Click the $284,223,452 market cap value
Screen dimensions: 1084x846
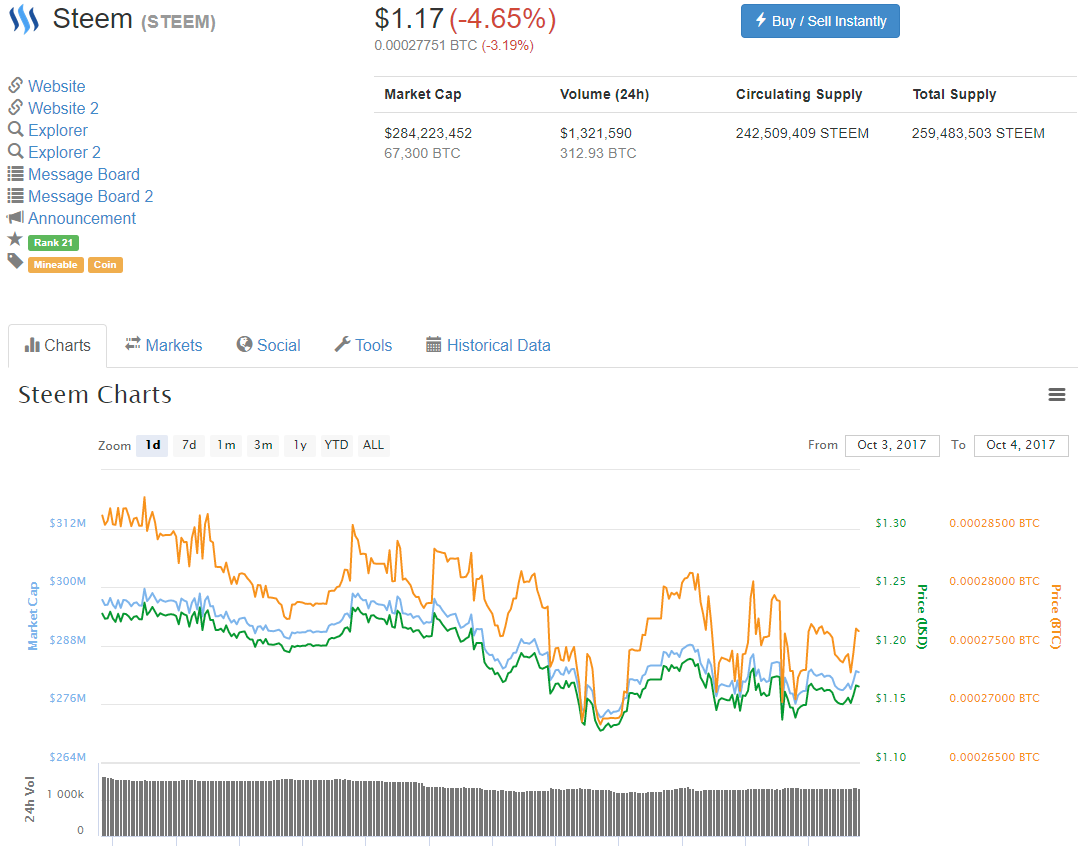(428, 133)
